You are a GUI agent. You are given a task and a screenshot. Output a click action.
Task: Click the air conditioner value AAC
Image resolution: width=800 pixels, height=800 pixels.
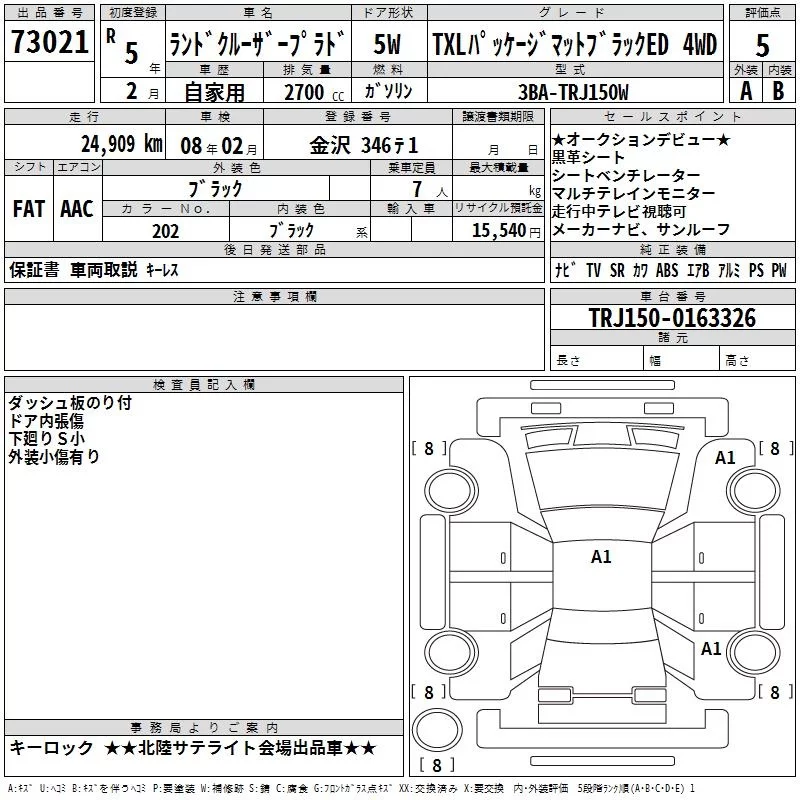pyautogui.click(x=77, y=209)
